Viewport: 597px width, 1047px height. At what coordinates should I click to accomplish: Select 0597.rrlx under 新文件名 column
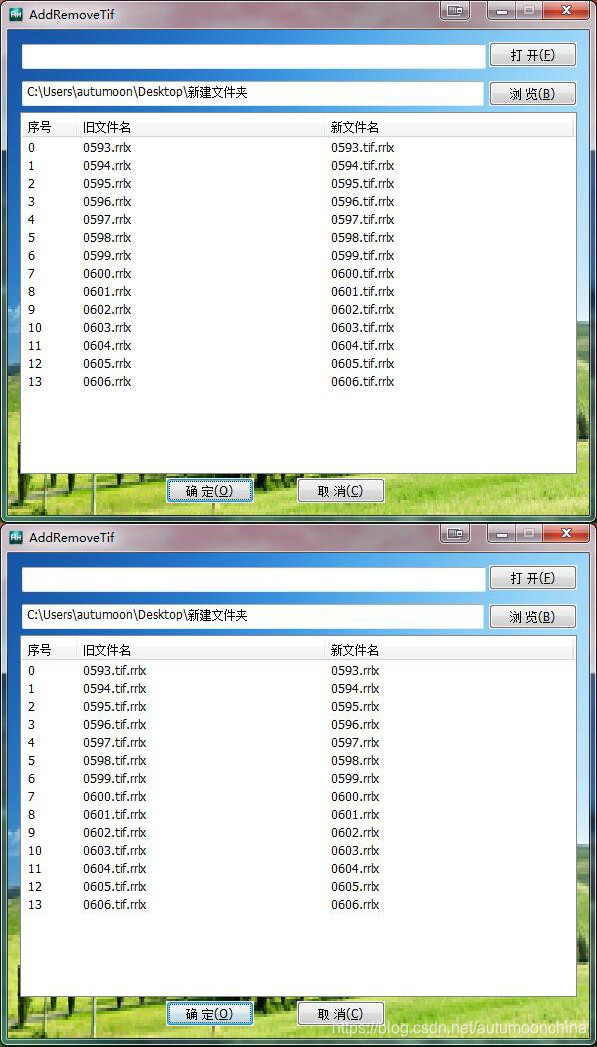pyautogui.click(x=355, y=743)
